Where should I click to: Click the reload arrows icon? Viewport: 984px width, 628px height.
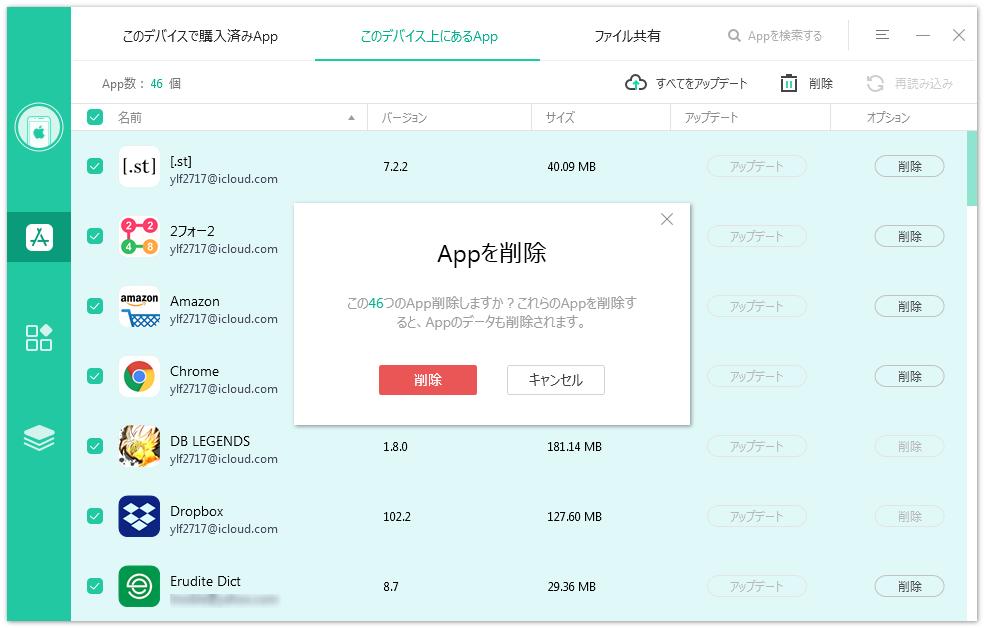tap(875, 83)
